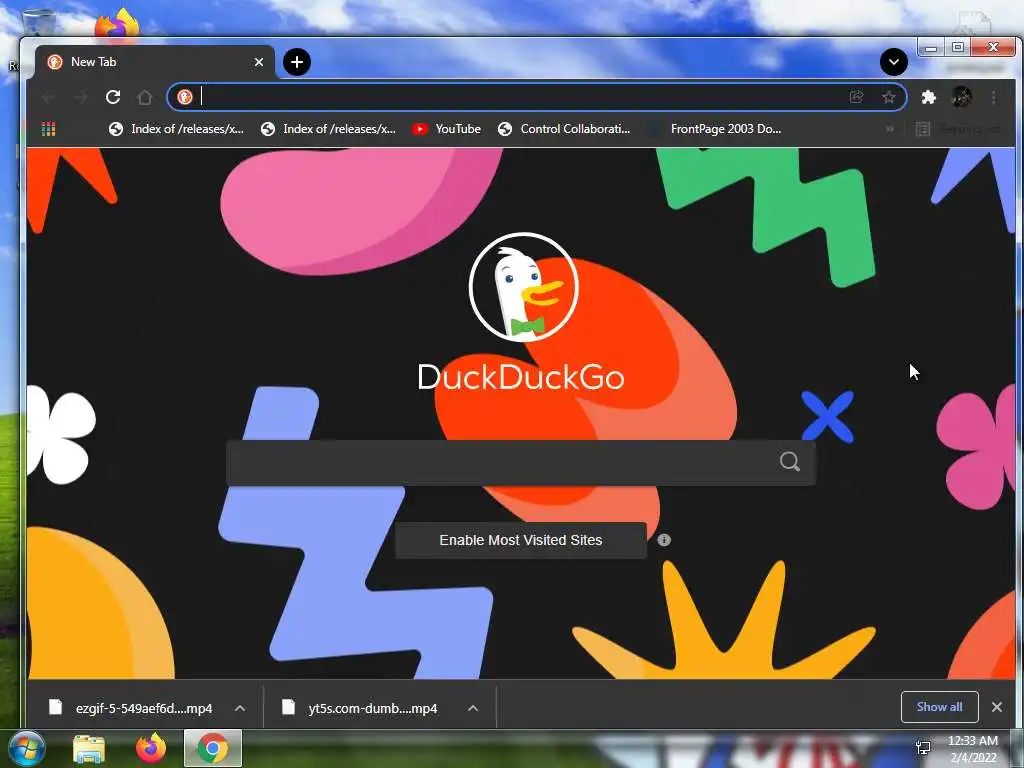Open File Explorer from the taskbar
1024x768 pixels.
(x=89, y=749)
